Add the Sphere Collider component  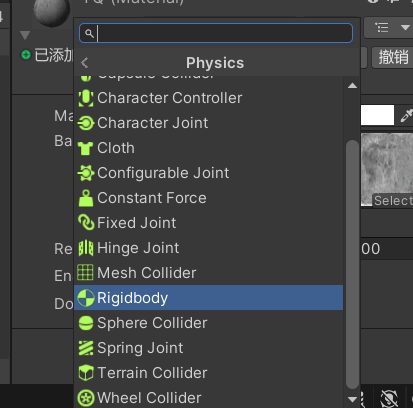(209, 323)
